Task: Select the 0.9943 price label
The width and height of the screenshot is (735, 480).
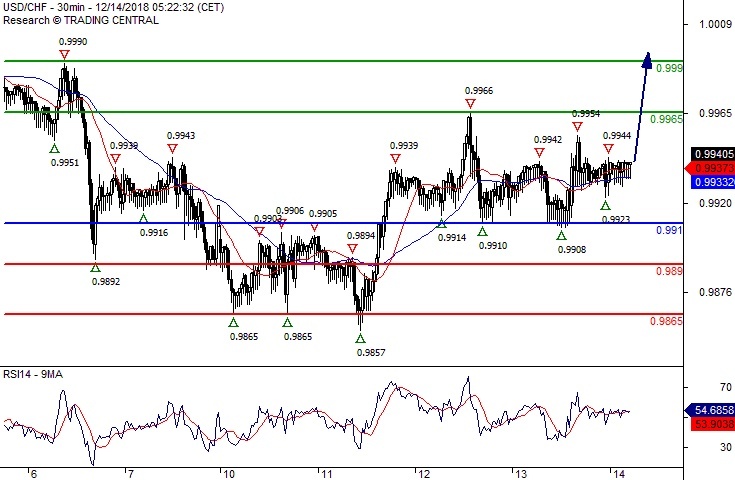Action: [x=181, y=135]
